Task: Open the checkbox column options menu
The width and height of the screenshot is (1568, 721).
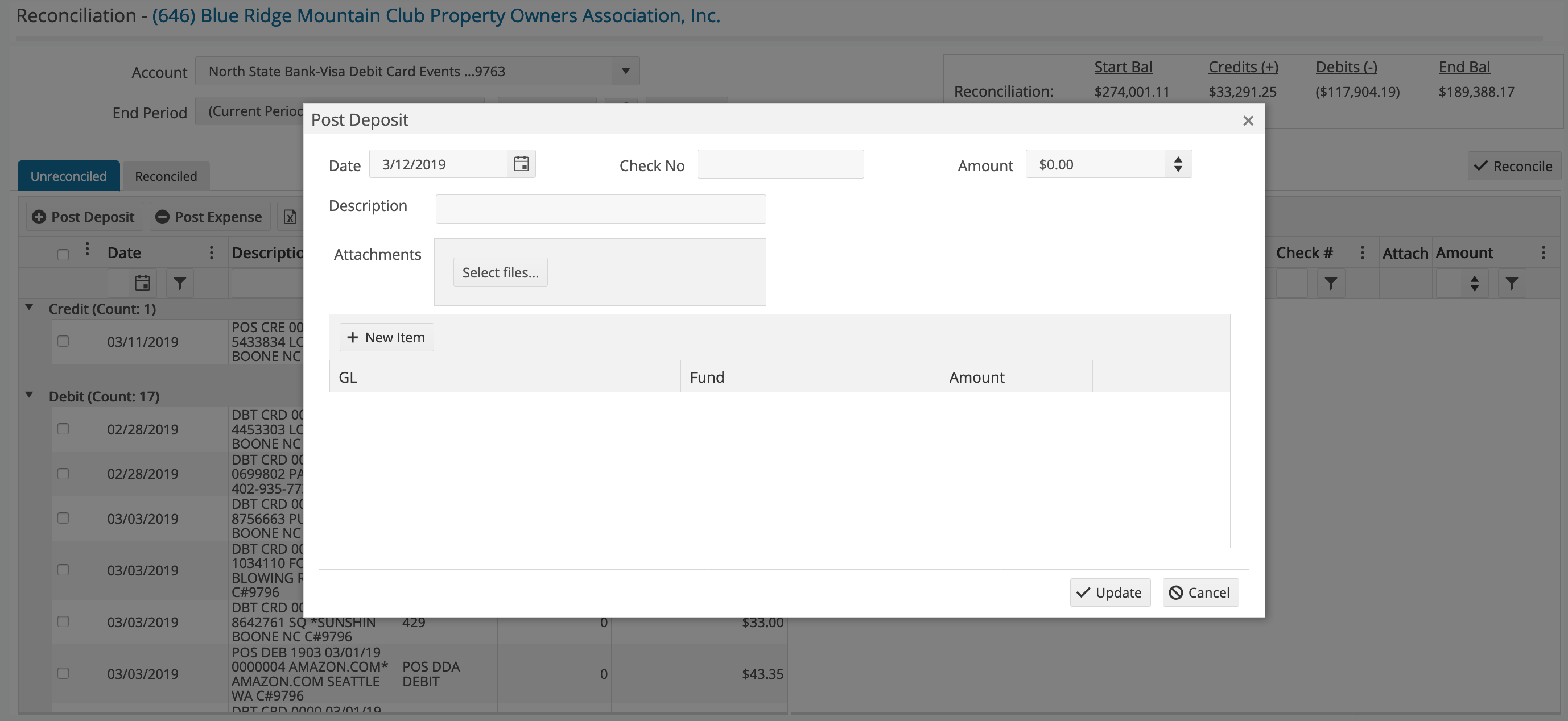Action: point(87,249)
